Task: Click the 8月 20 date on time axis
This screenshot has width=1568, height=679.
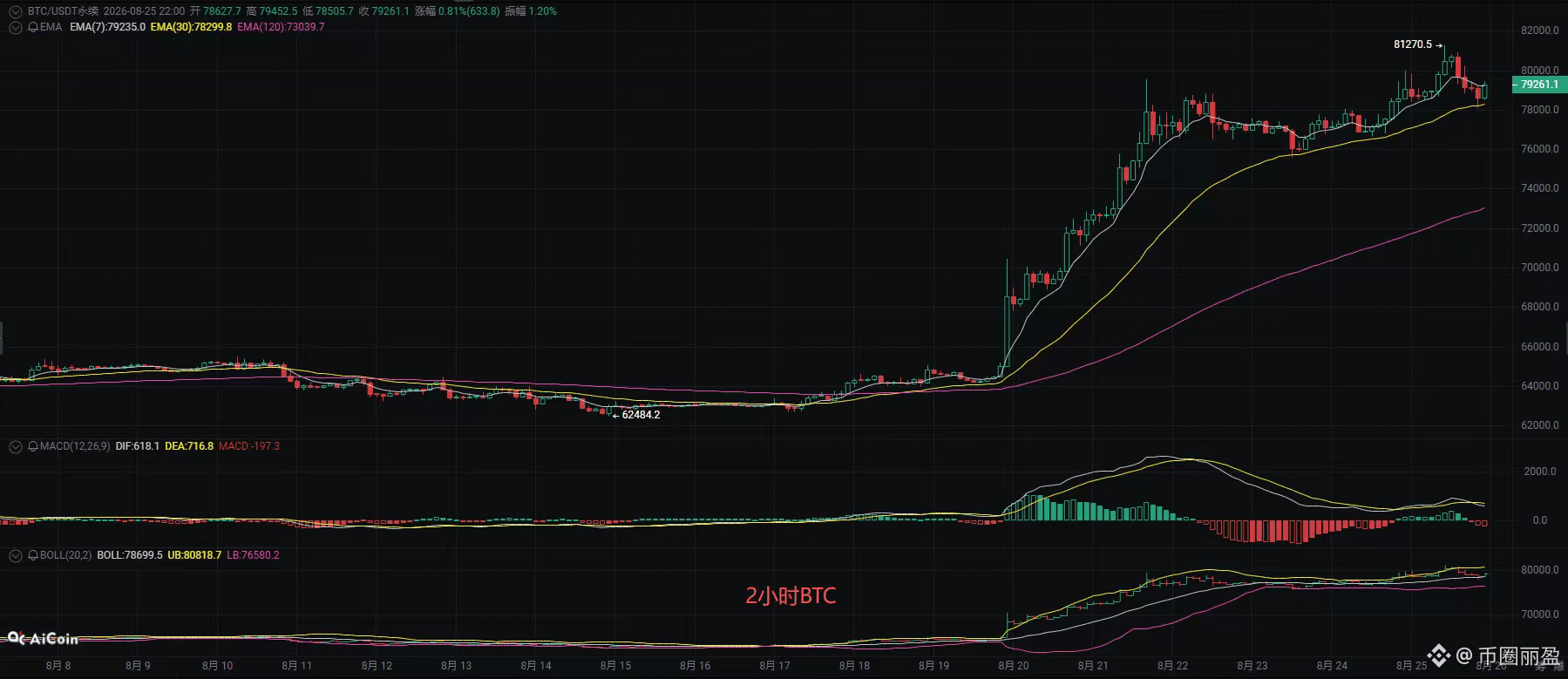Action: click(x=1014, y=666)
